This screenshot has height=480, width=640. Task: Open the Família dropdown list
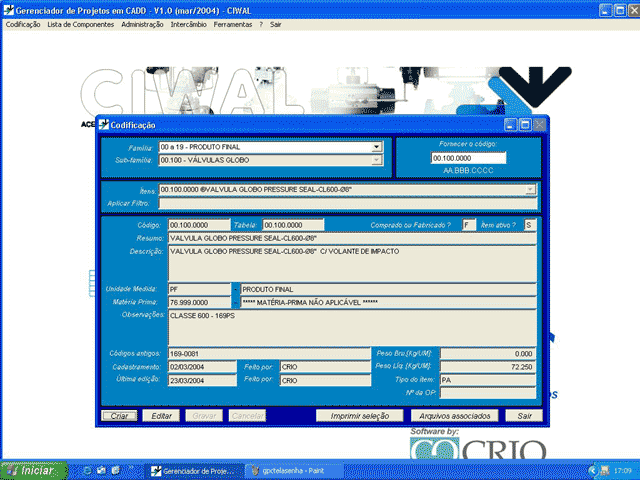[377, 147]
